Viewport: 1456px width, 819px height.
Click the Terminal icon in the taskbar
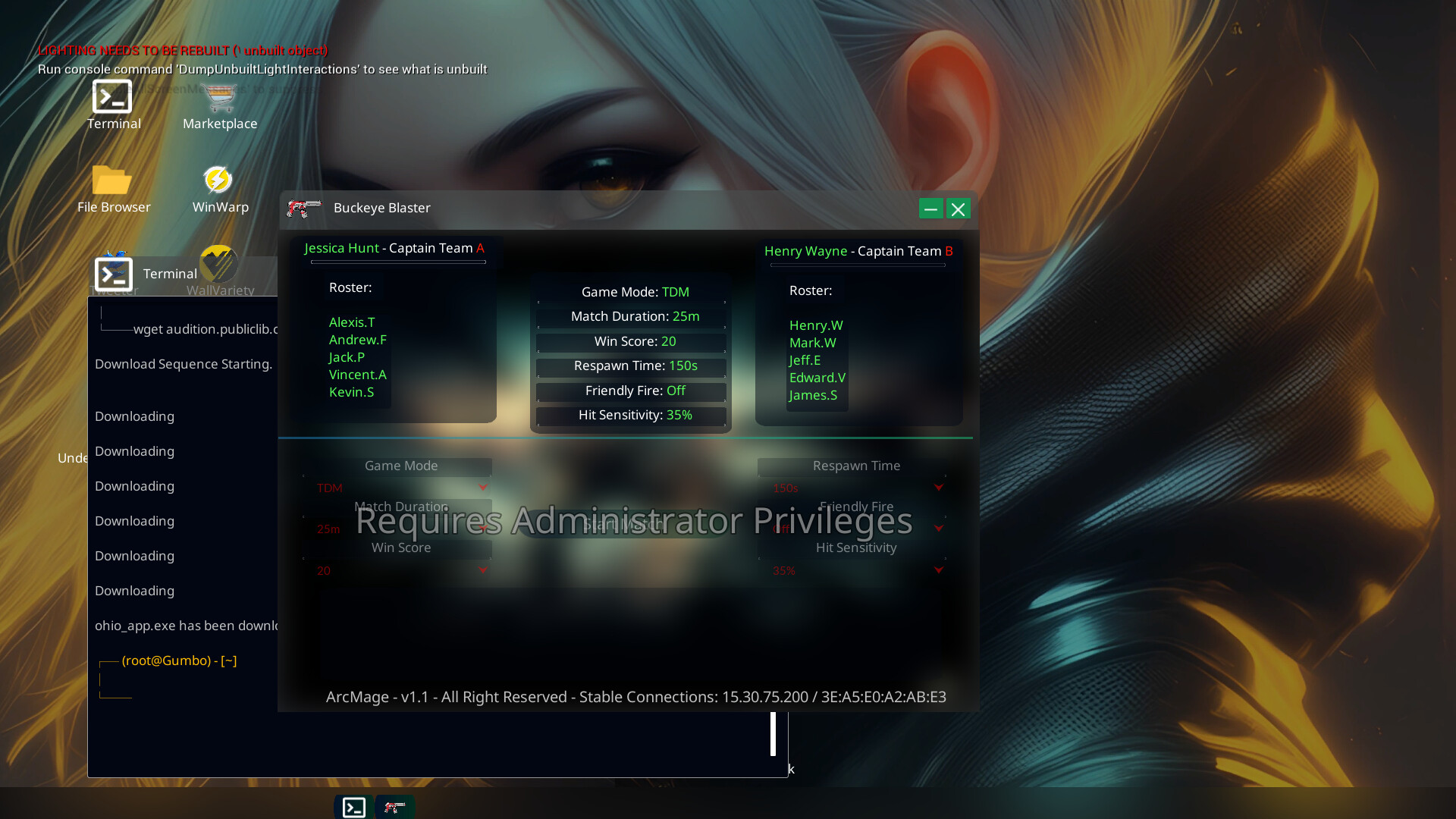click(353, 807)
